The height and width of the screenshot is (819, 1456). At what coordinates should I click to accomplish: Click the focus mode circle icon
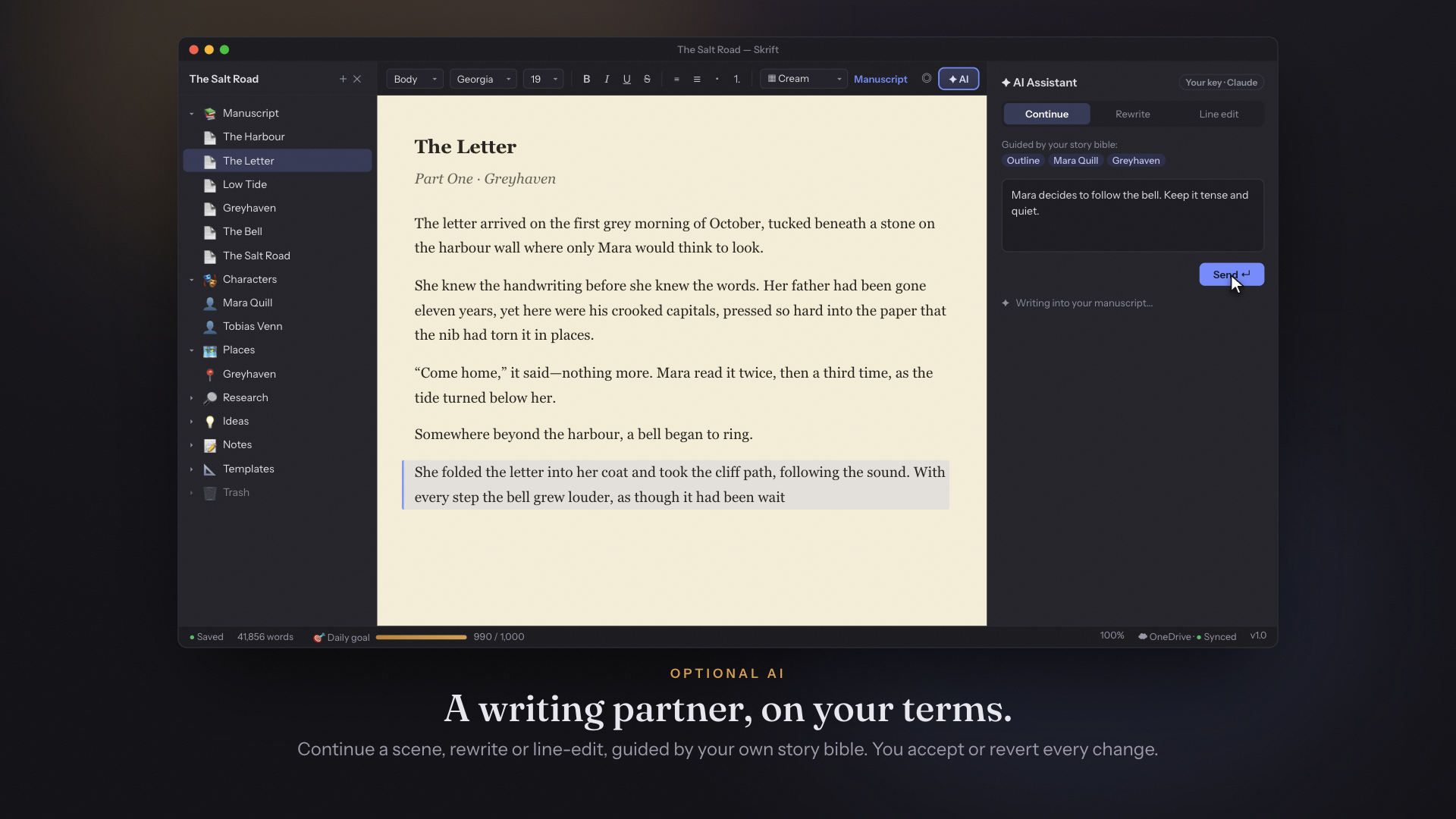(926, 78)
